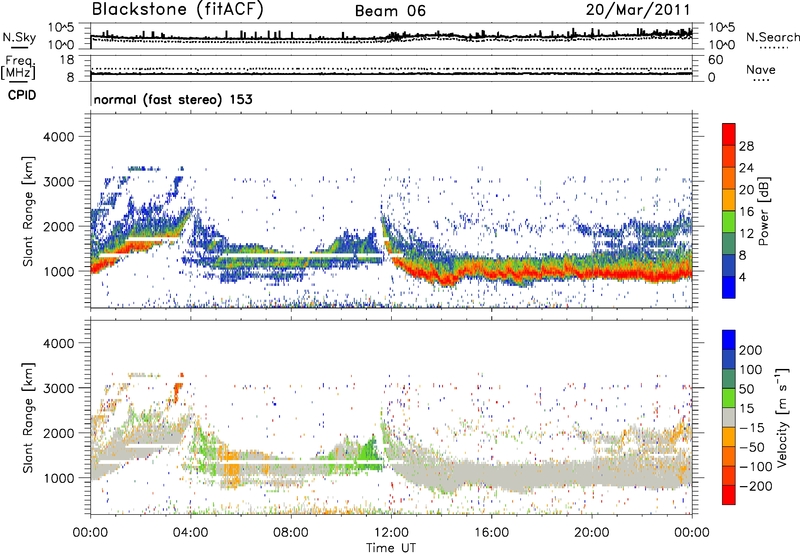Click the "4000" tick in the power panel
800x554 pixels.
tap(59, 137)
